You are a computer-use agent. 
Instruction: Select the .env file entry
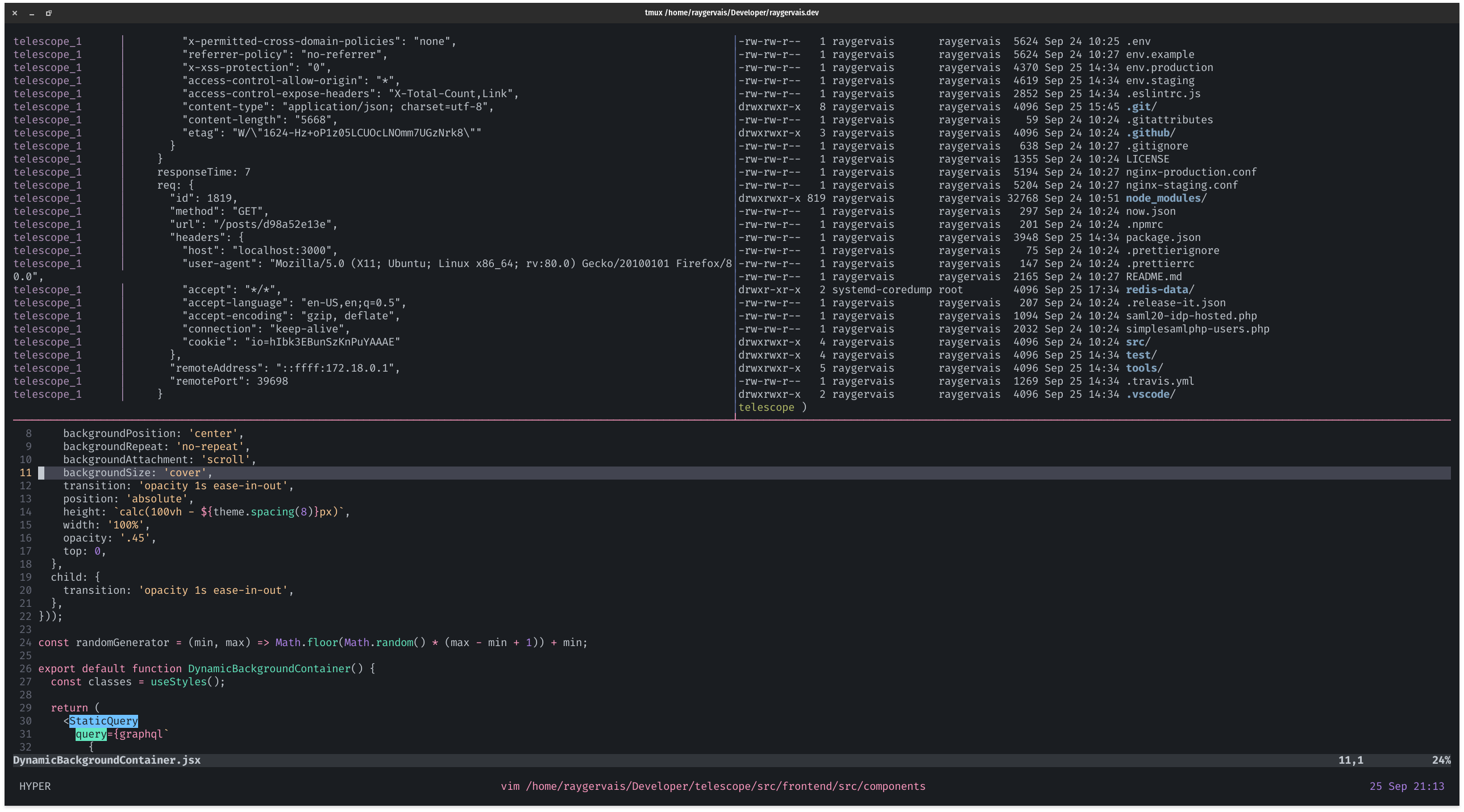pyautogui.click(x=1138, y=41)
